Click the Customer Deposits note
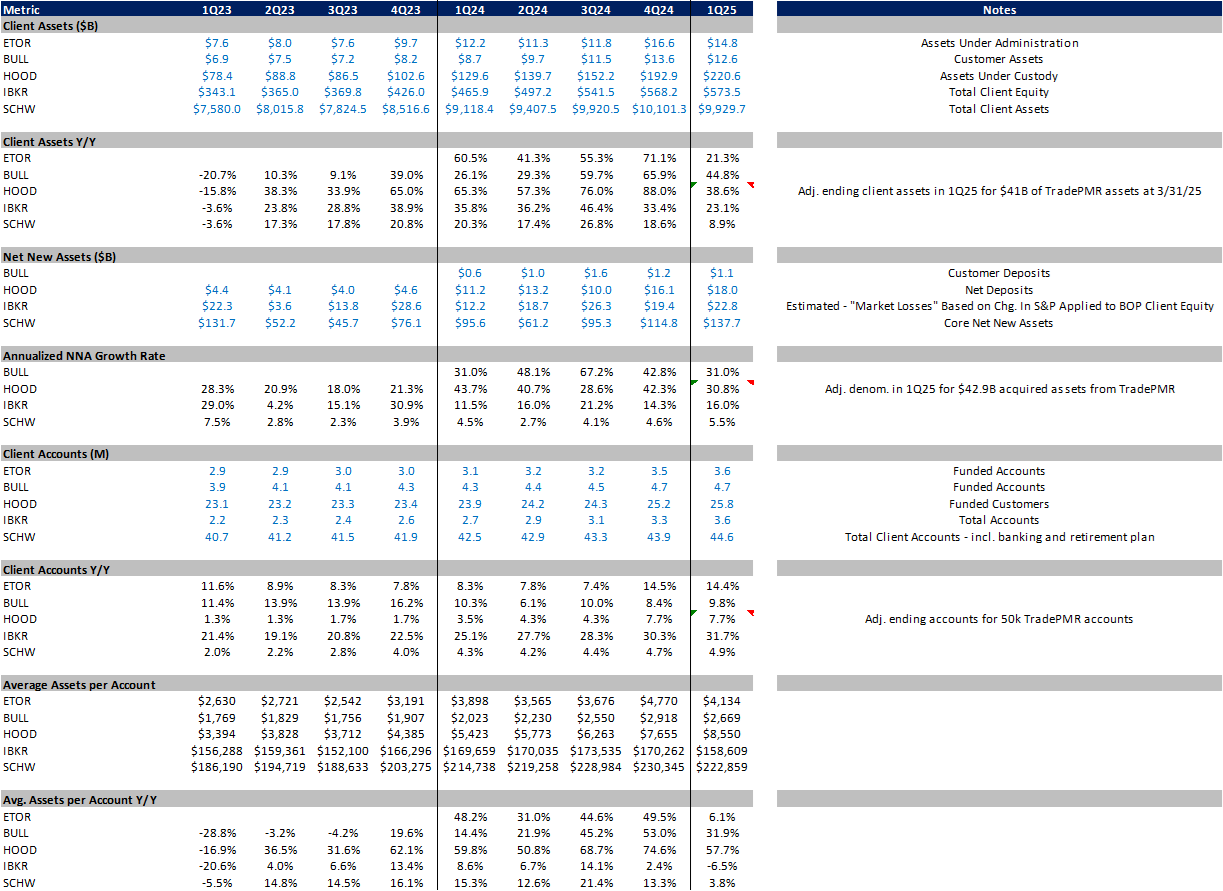 coord(999,273)
